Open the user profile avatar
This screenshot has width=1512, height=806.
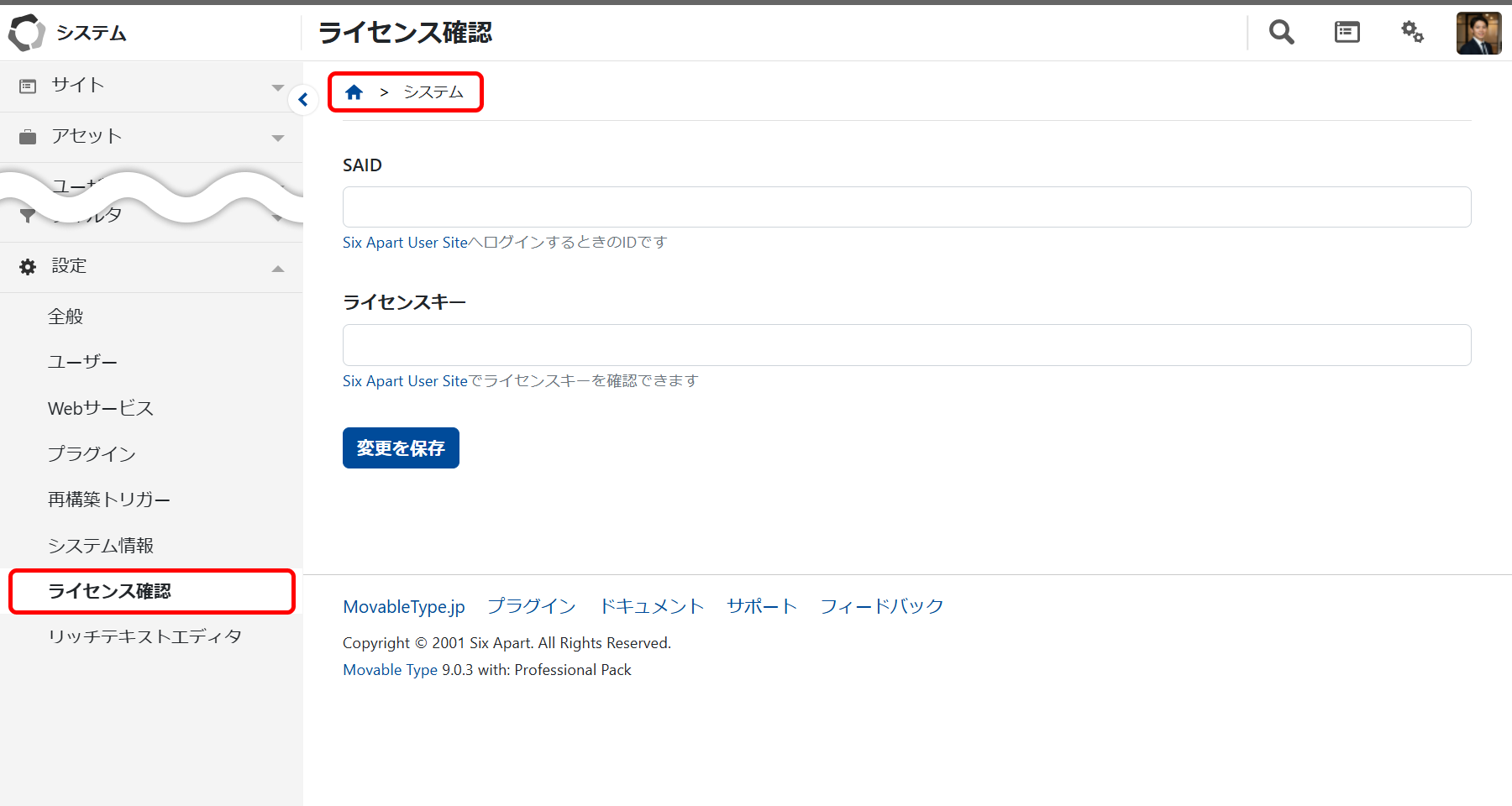1478,34
